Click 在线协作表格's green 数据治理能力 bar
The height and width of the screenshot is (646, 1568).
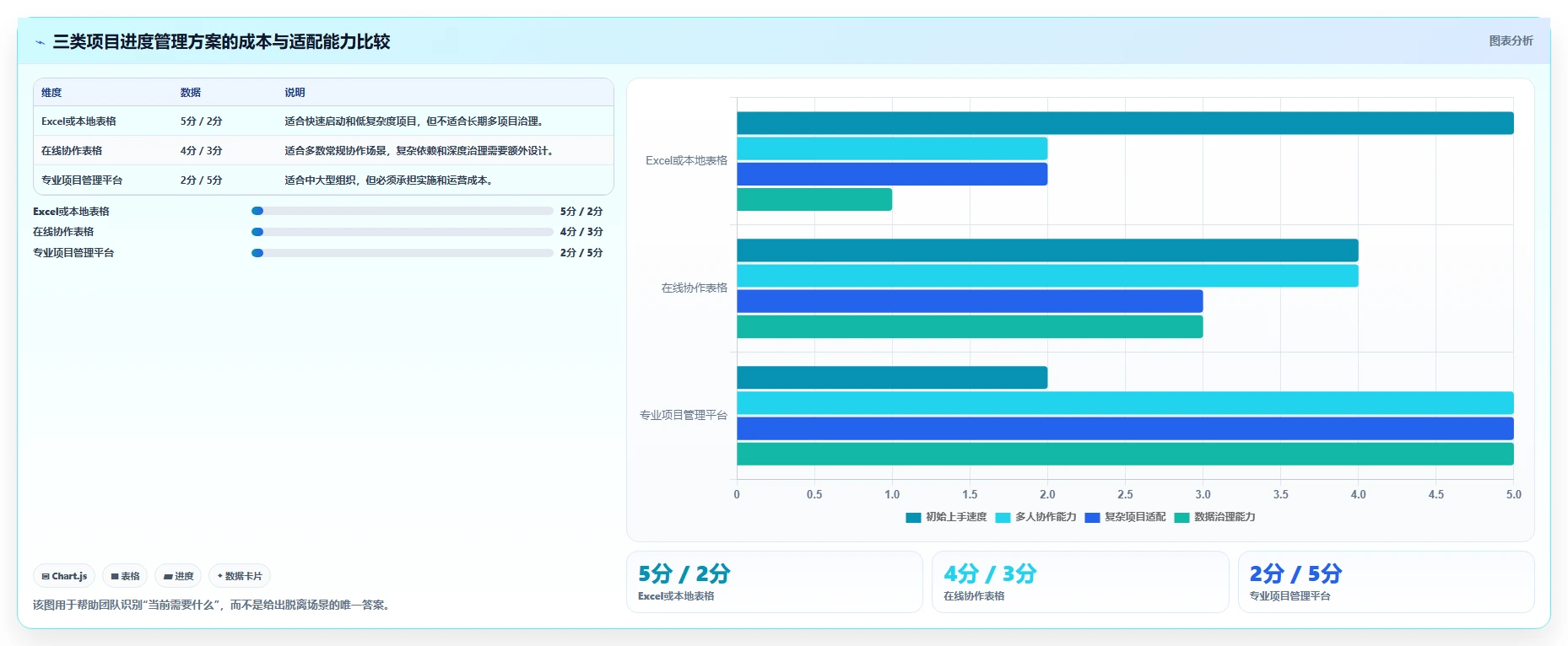tap(970, 326)
